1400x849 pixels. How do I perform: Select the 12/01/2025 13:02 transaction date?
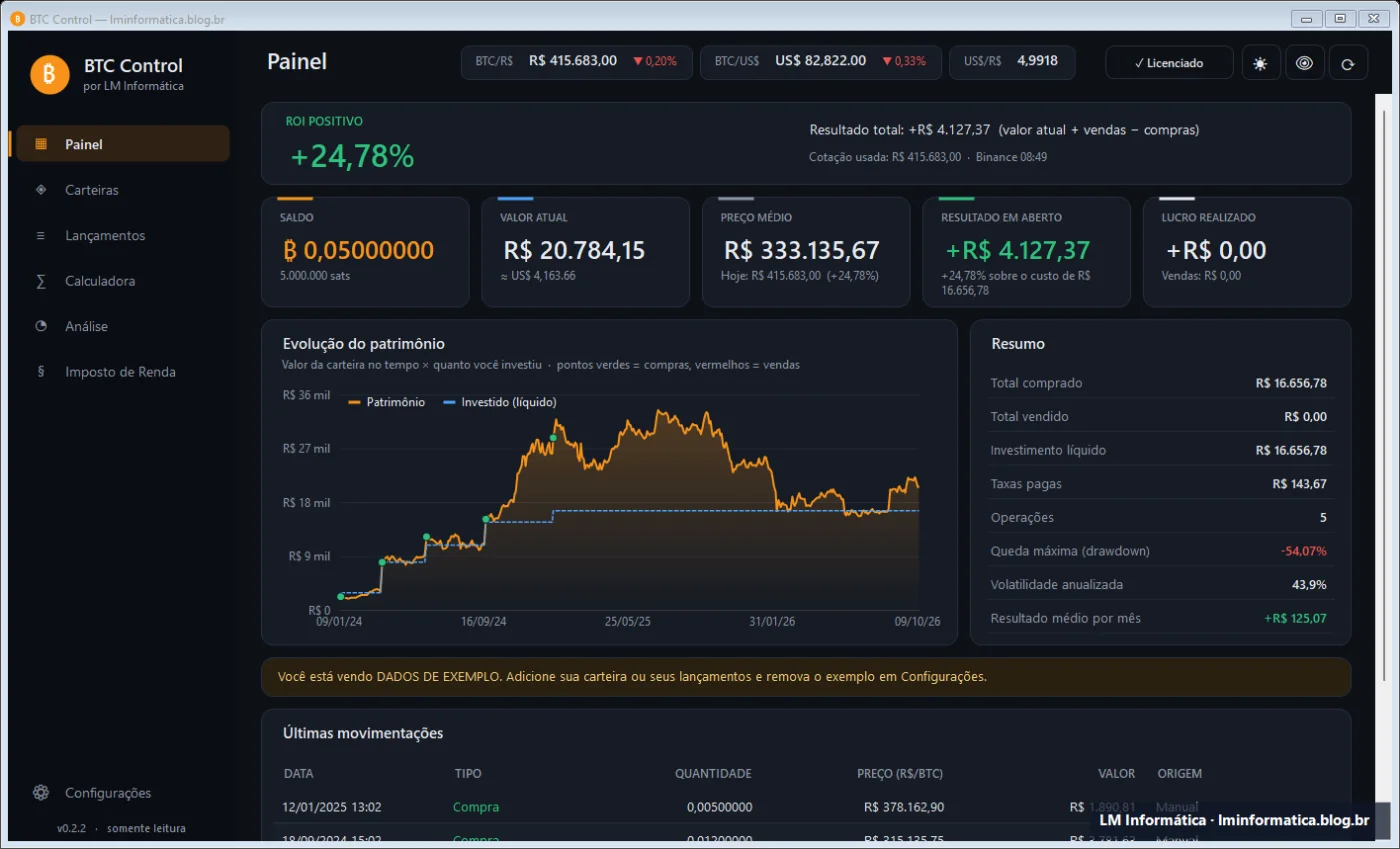pyautogui.click(x=332, y=807)
